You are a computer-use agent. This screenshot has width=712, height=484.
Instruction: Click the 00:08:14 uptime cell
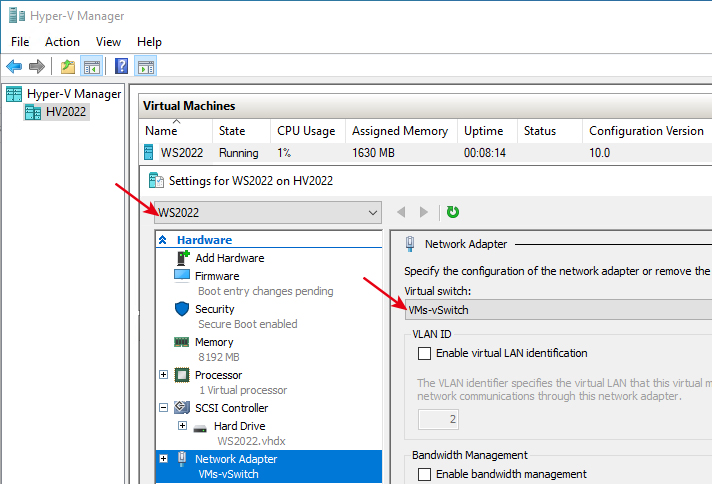point(485,153)
